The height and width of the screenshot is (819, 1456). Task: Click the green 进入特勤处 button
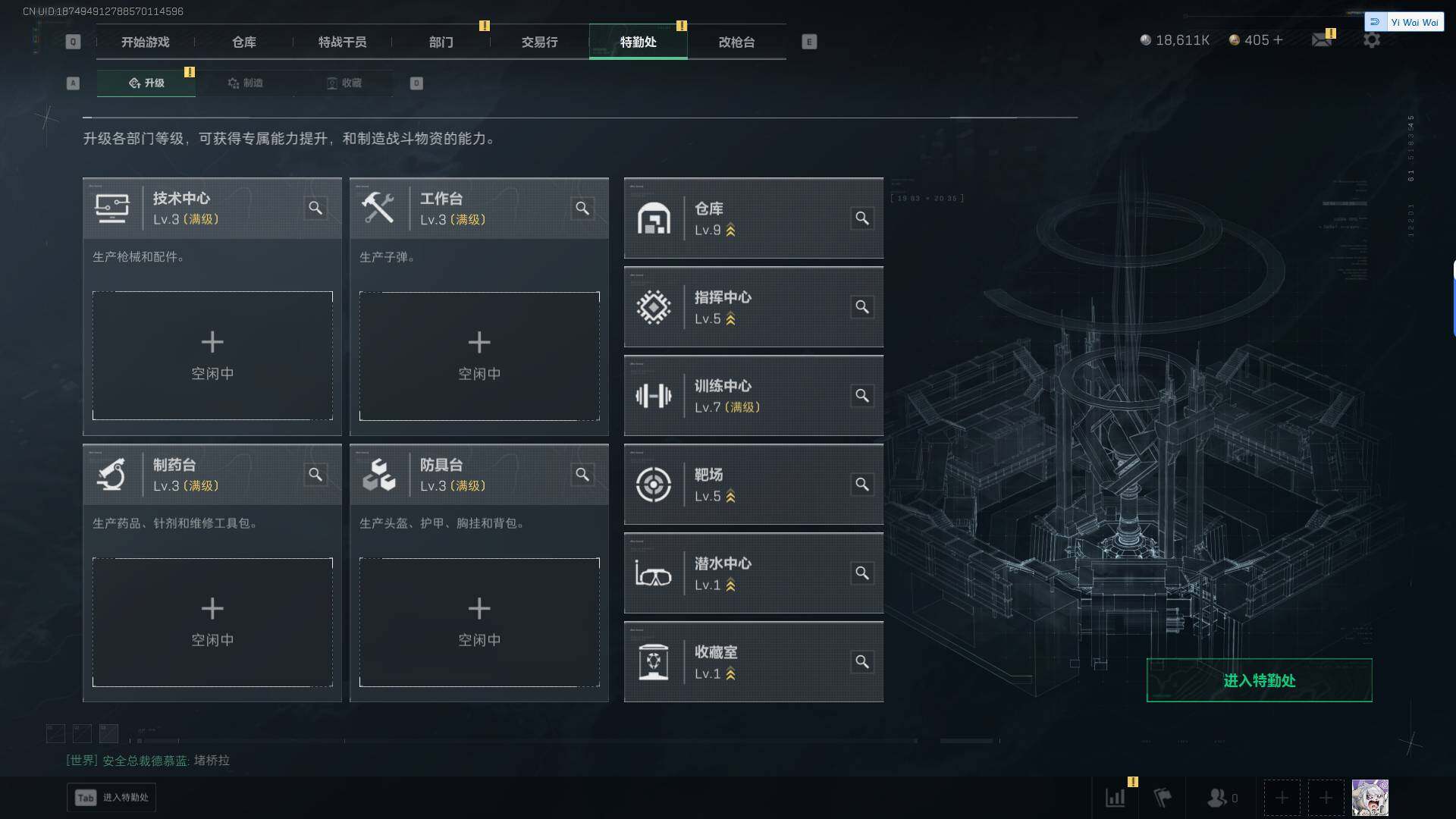(x=1259, y=680)
